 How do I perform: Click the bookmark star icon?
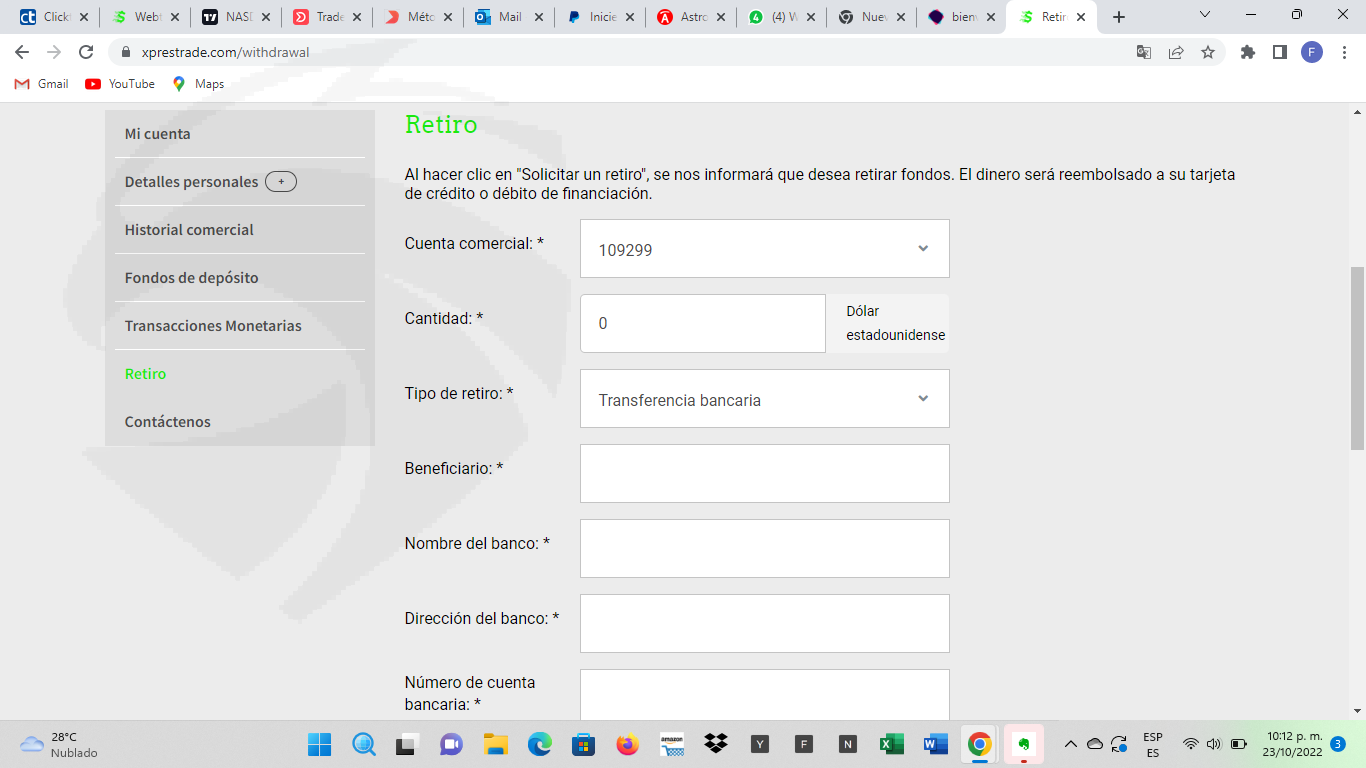pyautogui.click(x=1208, y=52)
